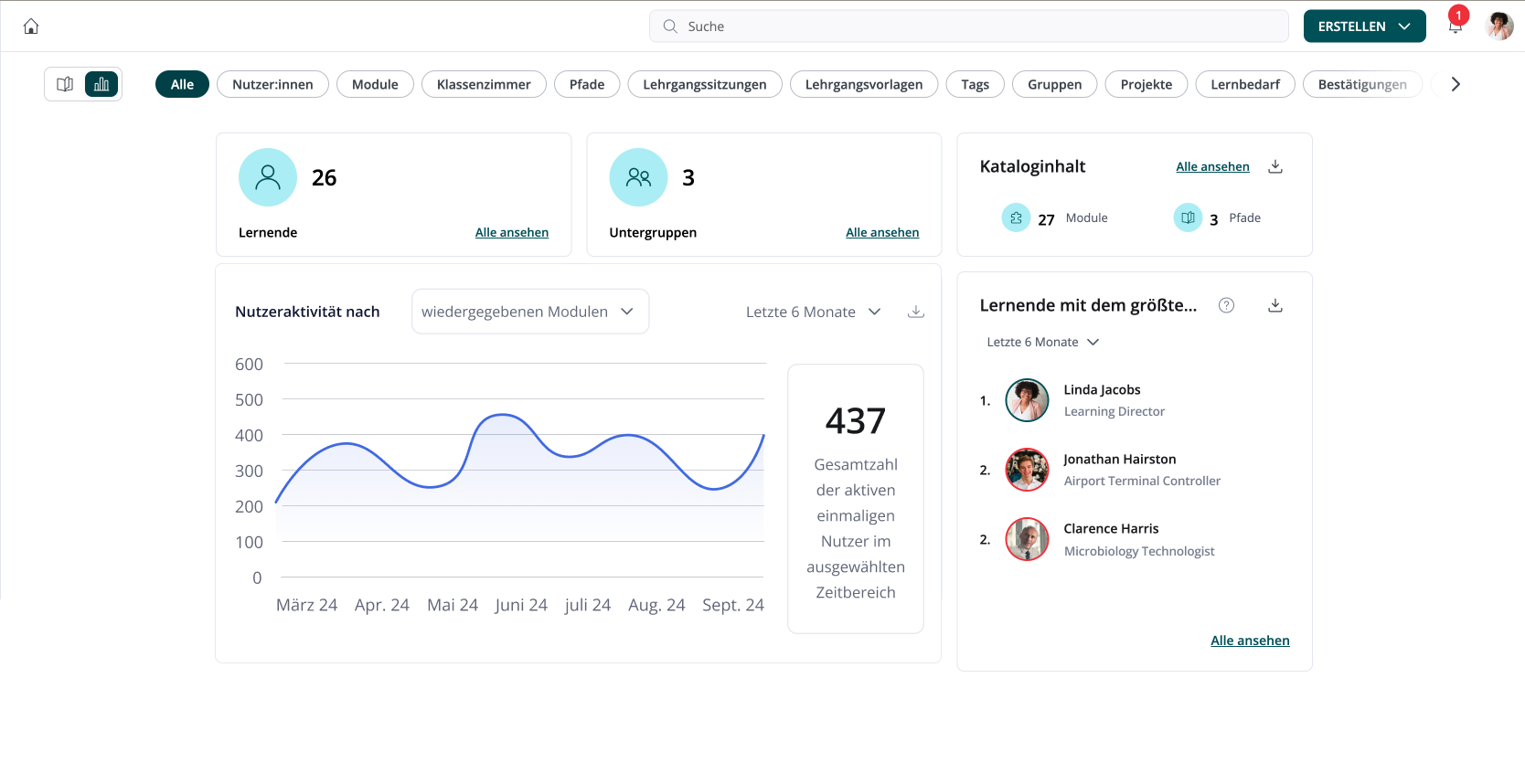Download the Kataloginhalt report
Image resolution: width=1525 pixels, height=784 pixels.
(1275, 166)
